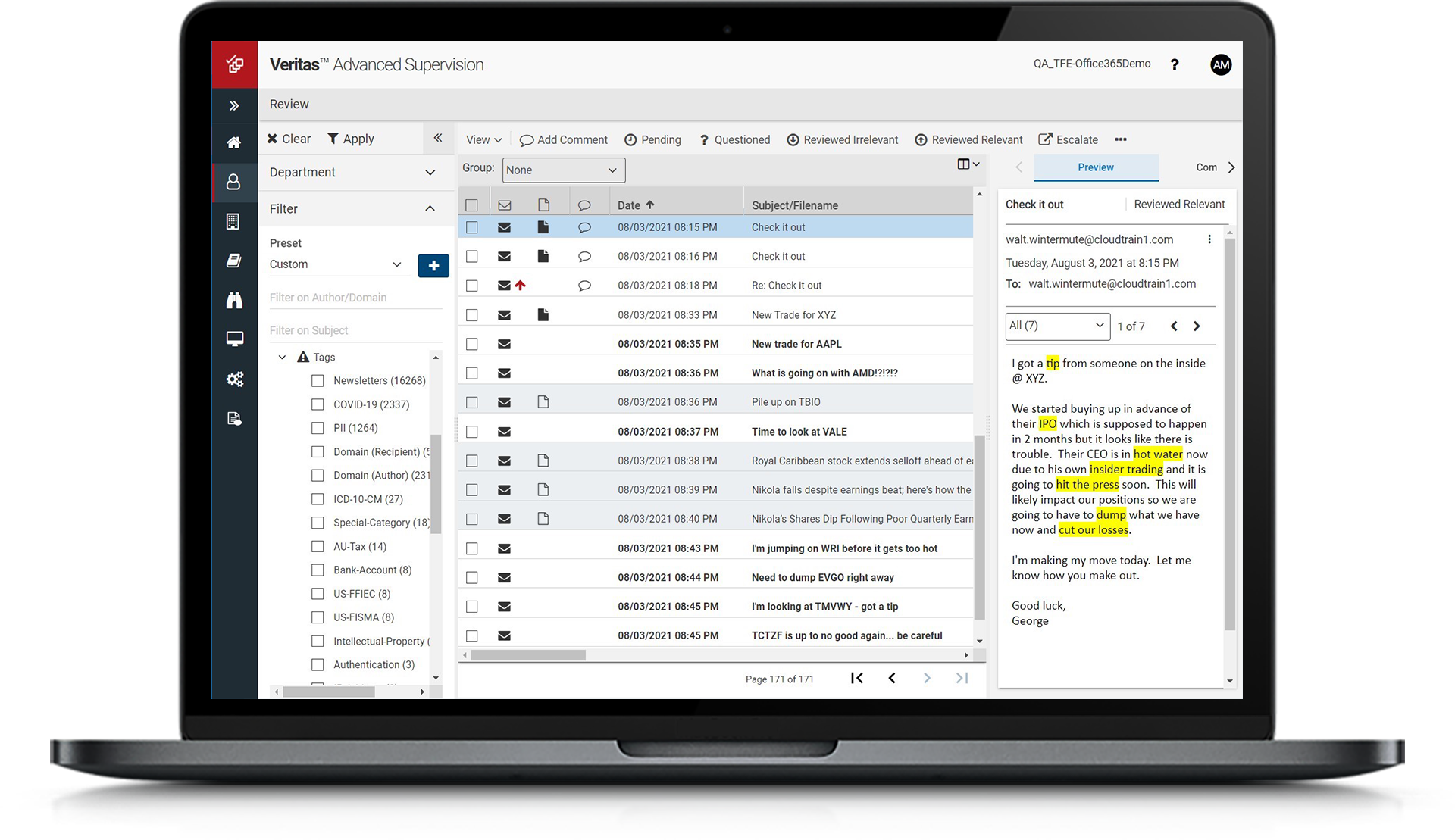Escalate the selected item
The height and width of the screenshot is (840, 1455).
1068,139
